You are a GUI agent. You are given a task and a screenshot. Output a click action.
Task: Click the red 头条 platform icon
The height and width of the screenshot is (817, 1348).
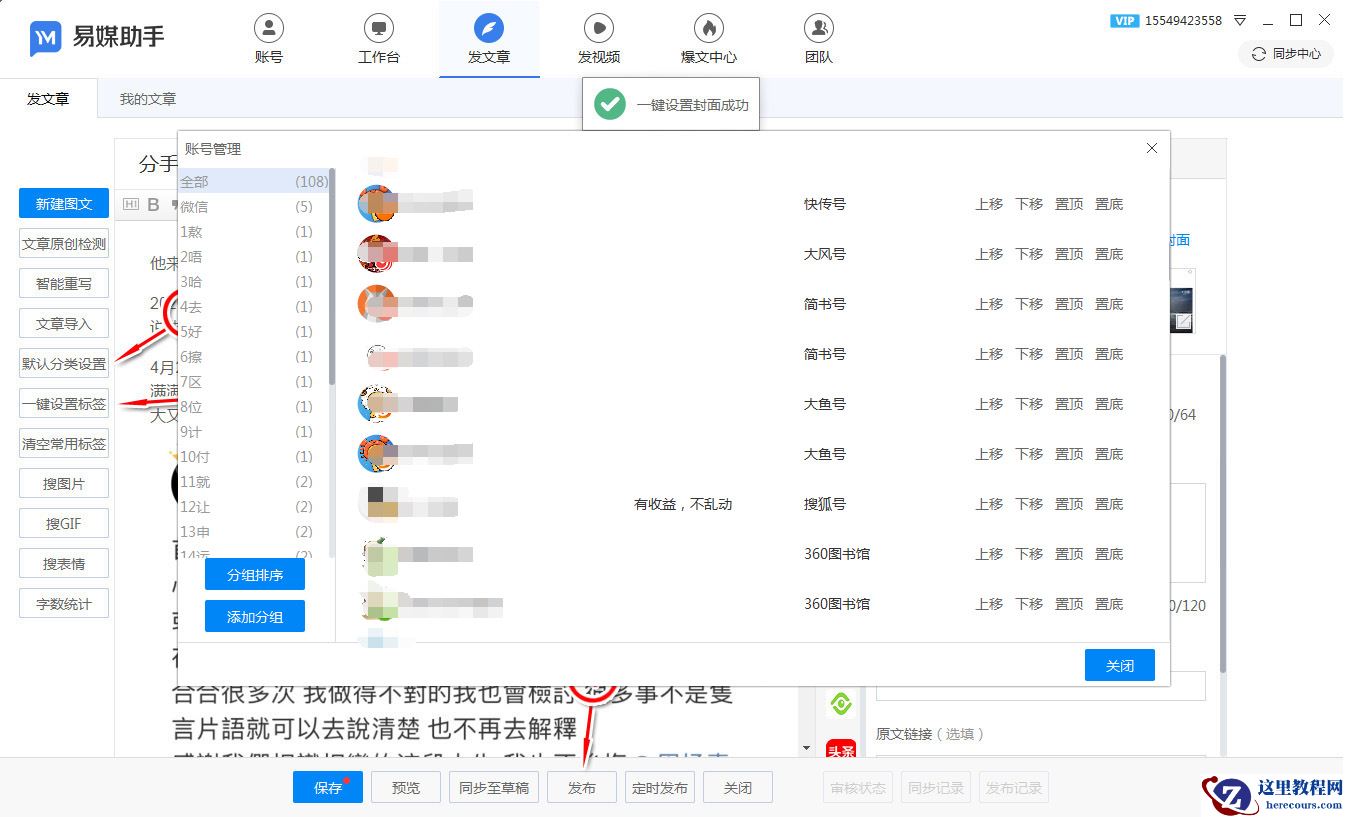pyautogui.click(x=841, y=751)
